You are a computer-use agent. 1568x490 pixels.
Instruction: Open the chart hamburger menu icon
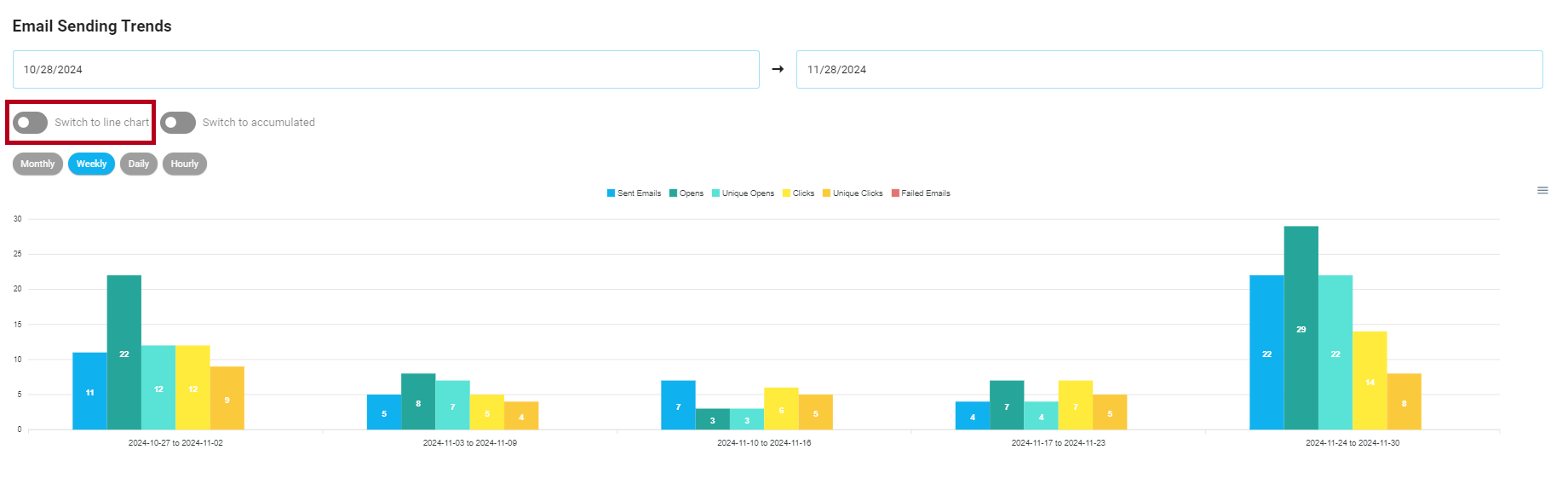point(1542,190)
